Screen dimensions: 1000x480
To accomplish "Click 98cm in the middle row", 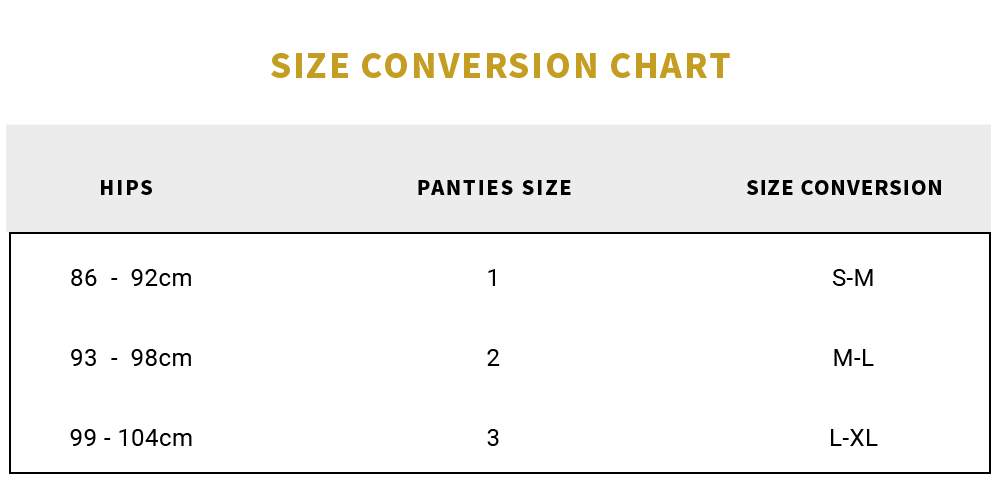I will [x=162, y=358].
